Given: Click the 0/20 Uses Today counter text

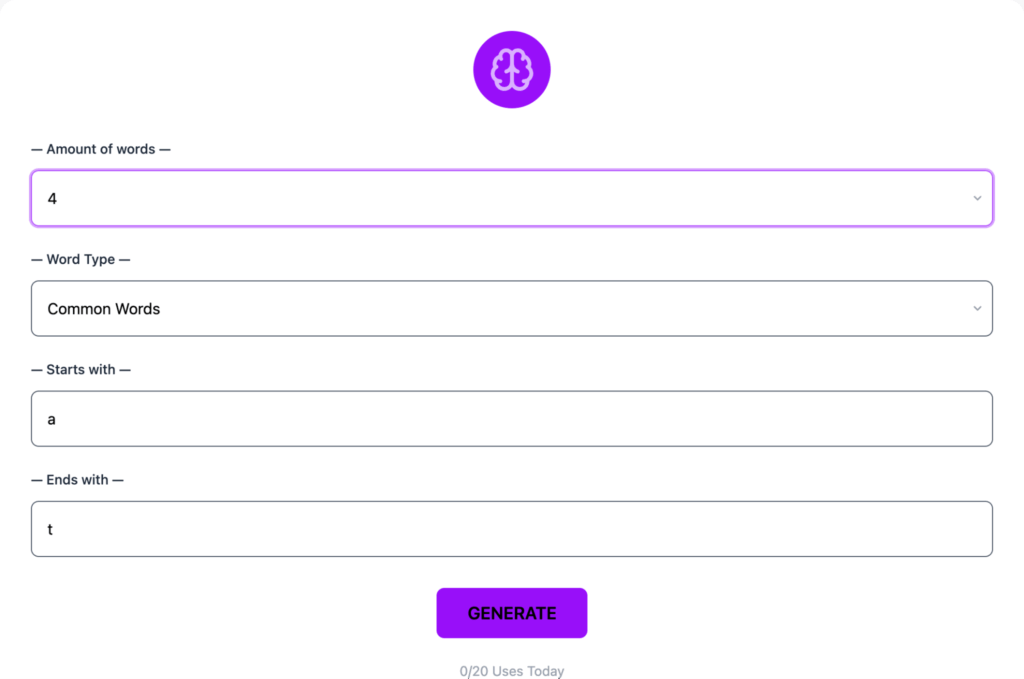Looking at the screenshot, I should pos(511,671).
